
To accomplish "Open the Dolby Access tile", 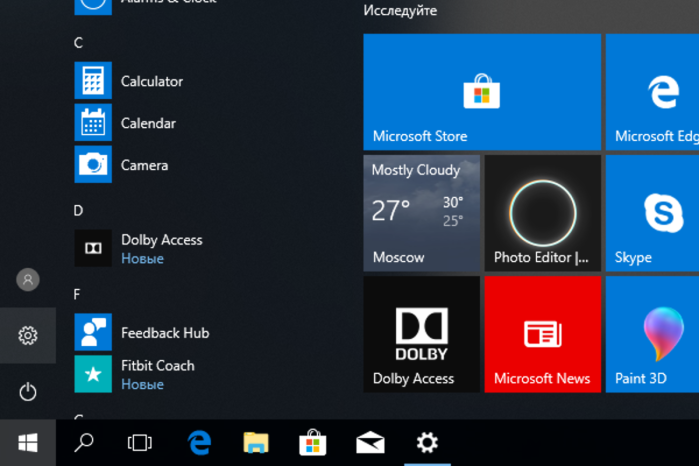I will point(421,334).
